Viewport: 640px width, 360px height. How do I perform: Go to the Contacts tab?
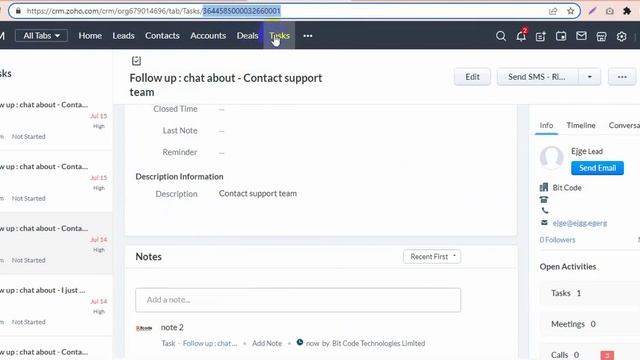click(x=162, y=36)
